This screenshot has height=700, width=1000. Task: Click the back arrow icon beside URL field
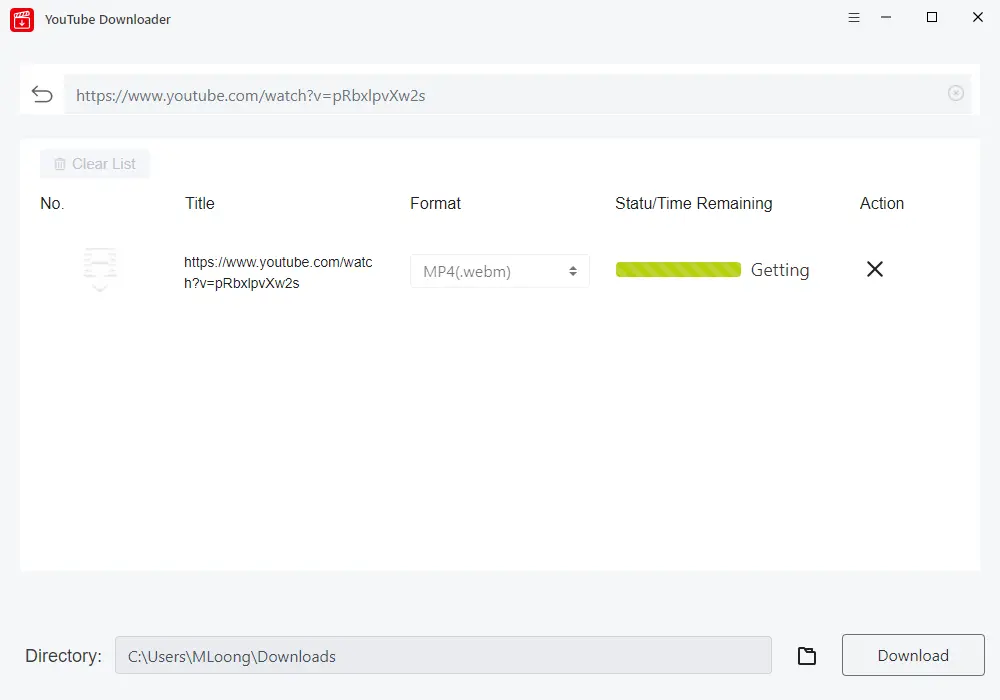(42, 94)
